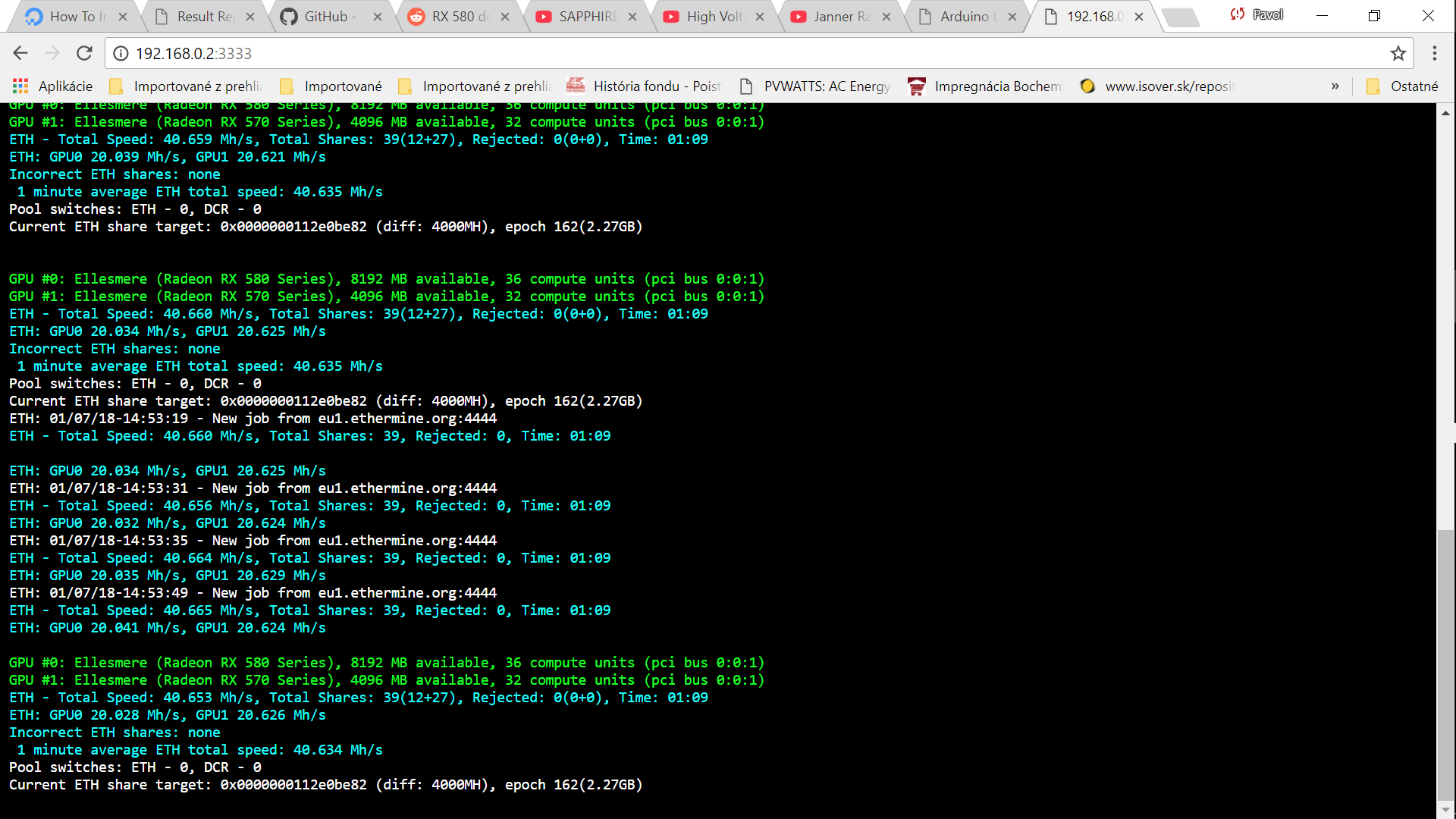This screenshot has height=819, width=1456.
Task: Open the História fondu bookmark
Action: point(643,86)
